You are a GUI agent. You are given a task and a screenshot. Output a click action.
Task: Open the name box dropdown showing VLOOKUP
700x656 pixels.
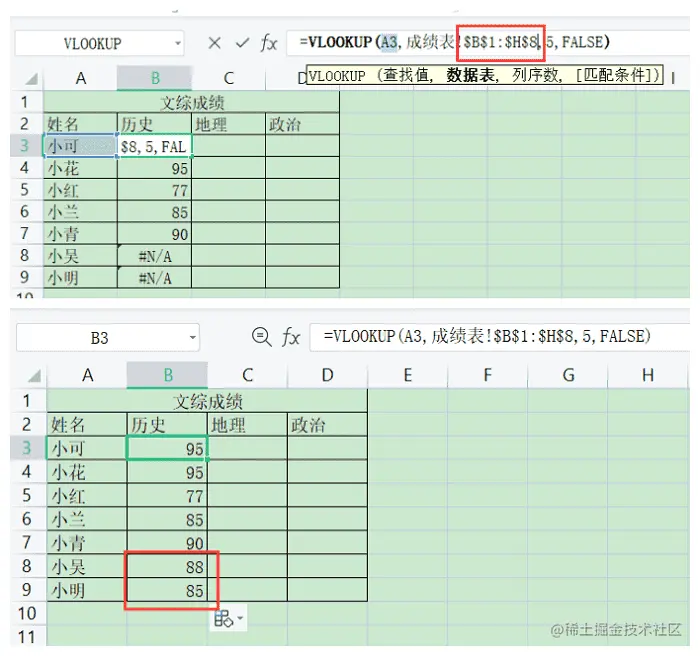coord(178,43)
